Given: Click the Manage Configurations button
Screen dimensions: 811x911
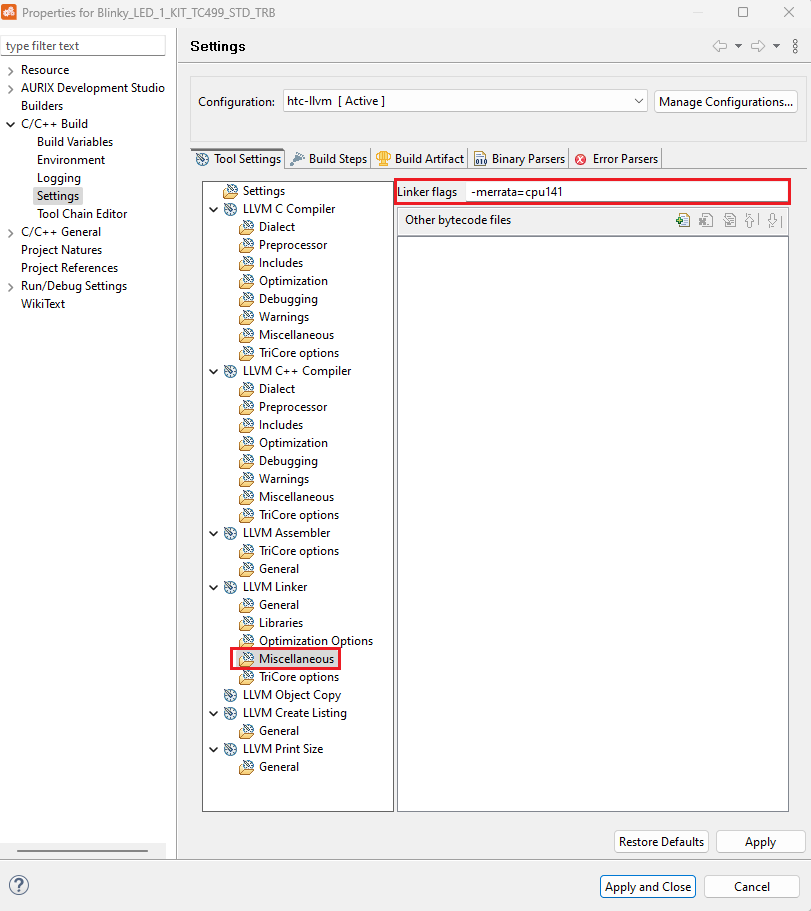Looking at the screenshot, I should click(726, 101).
